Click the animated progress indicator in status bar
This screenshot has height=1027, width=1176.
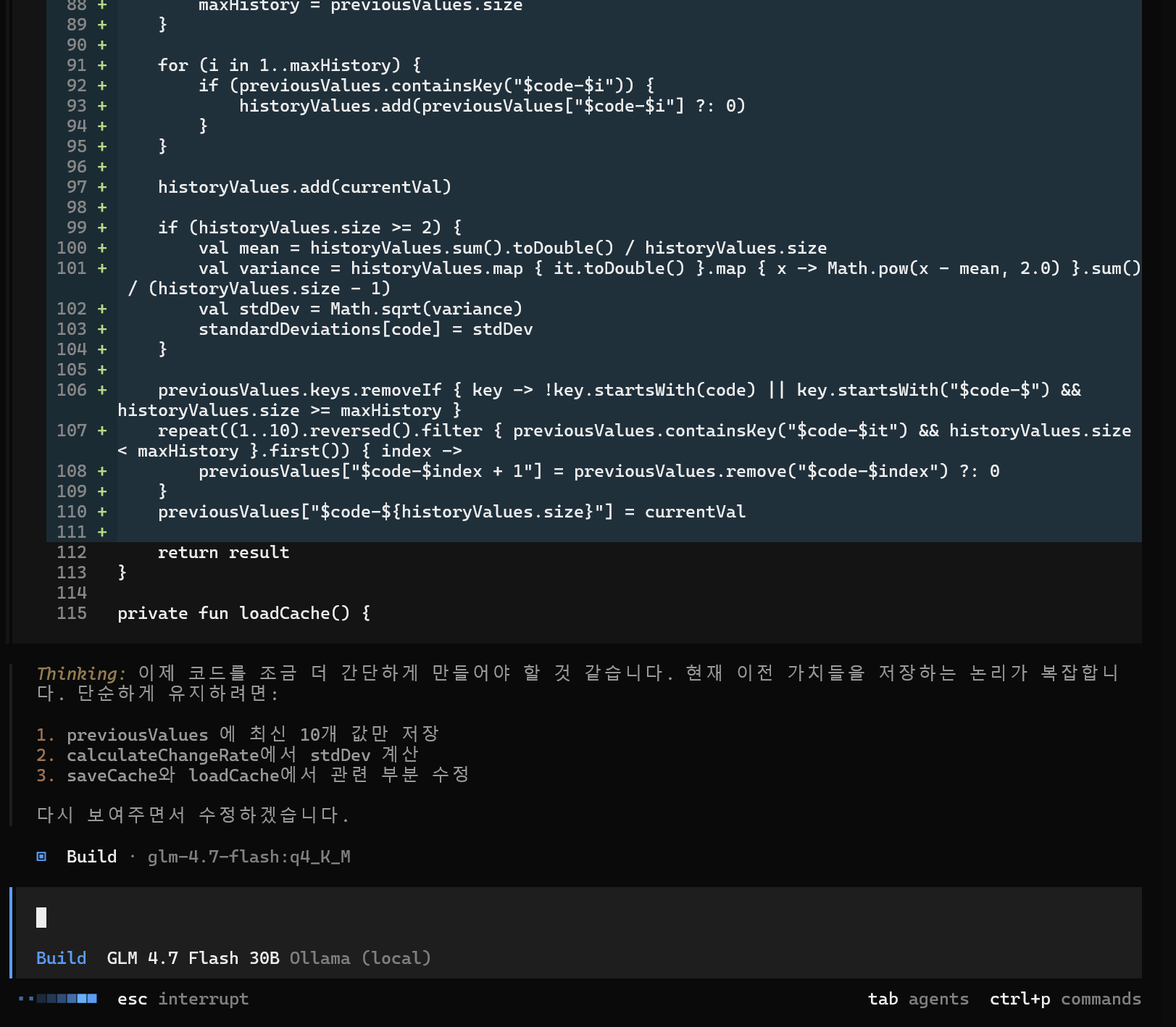coord(58,999)
